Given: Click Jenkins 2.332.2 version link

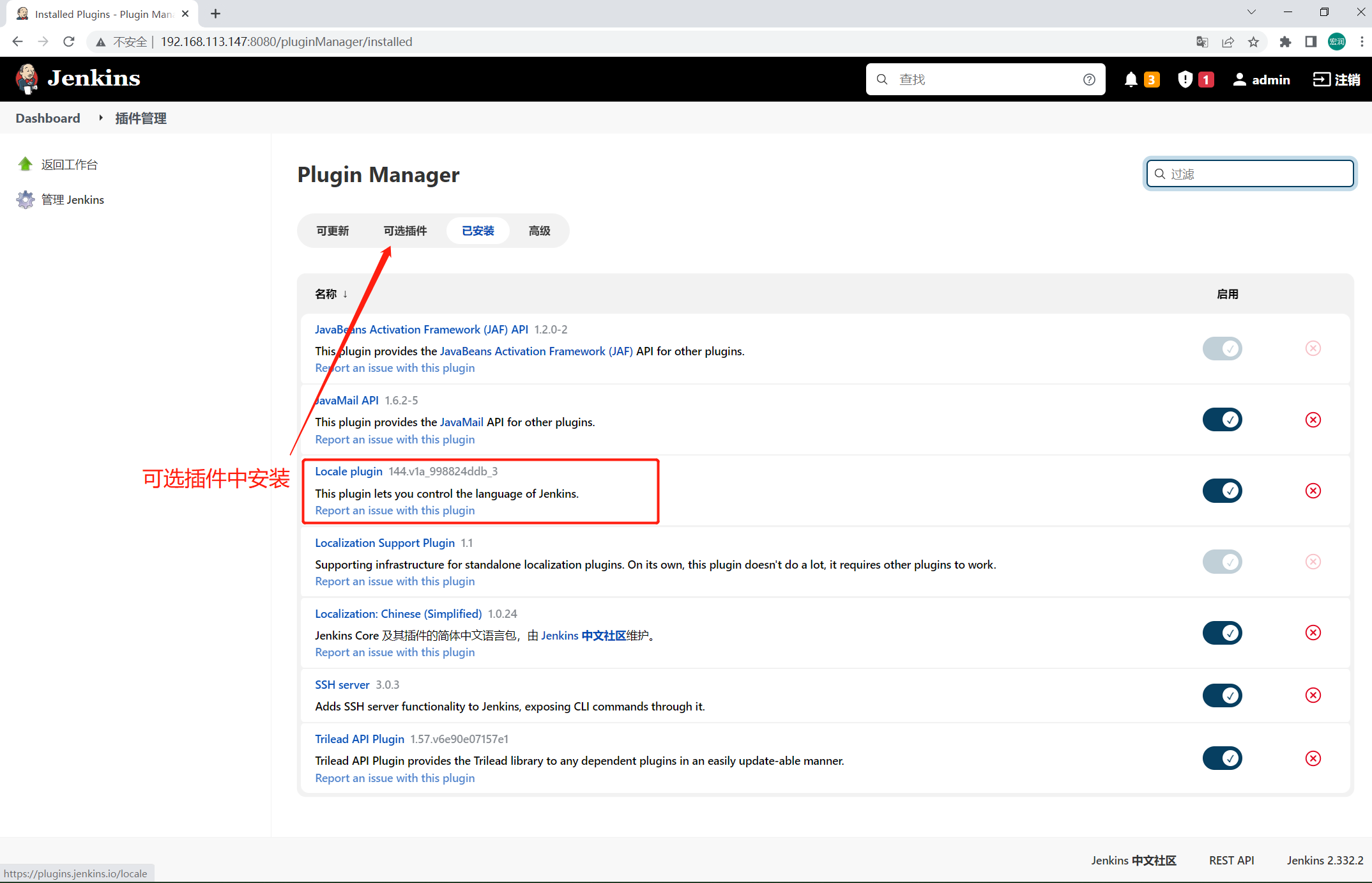Looking at the screenshot, I should coord(1325,861).
